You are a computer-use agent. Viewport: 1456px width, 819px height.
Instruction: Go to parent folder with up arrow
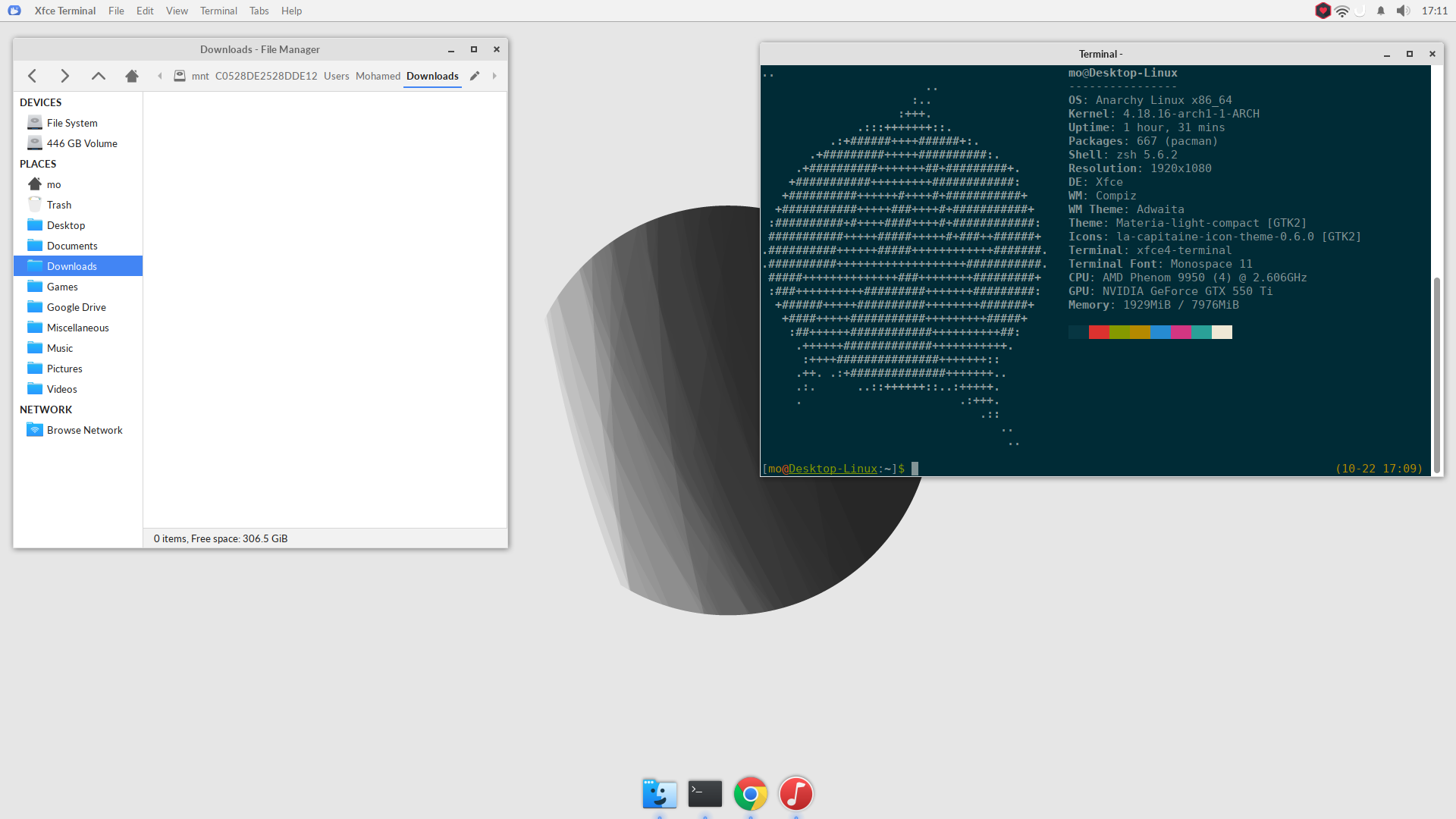[99, 76]
